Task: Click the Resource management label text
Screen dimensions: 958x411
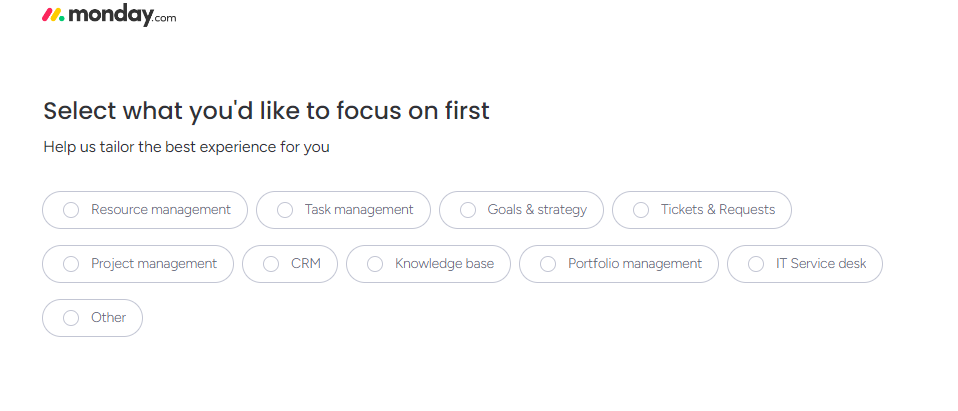Action: click(161, 210)
